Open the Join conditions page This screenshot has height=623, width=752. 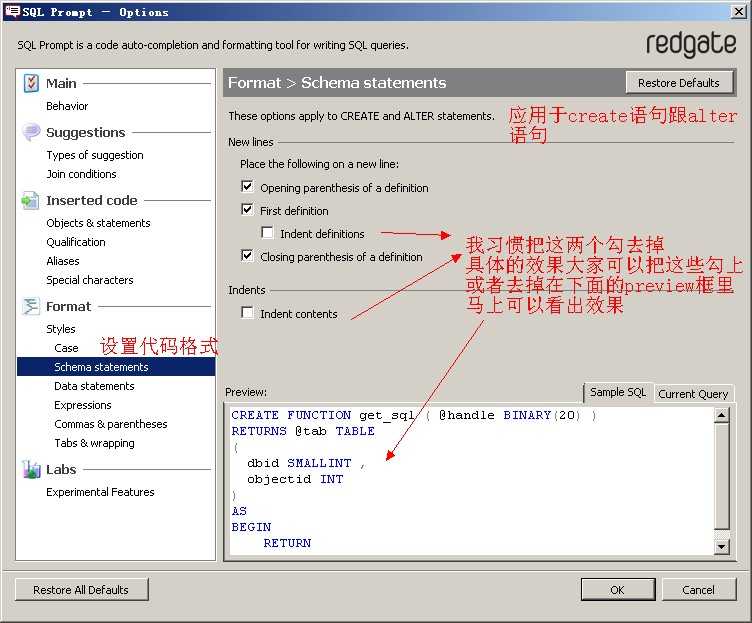[x=81, y=174]
